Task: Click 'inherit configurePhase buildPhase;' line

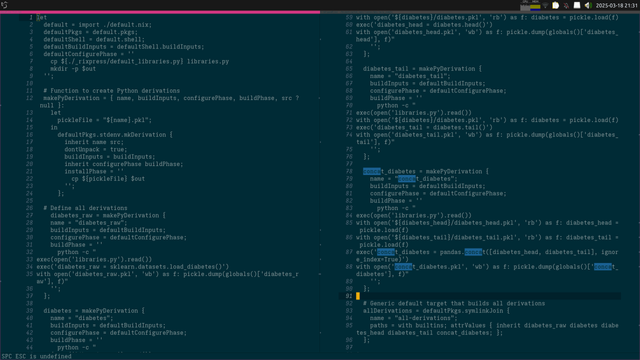Action: pos(124,164)
